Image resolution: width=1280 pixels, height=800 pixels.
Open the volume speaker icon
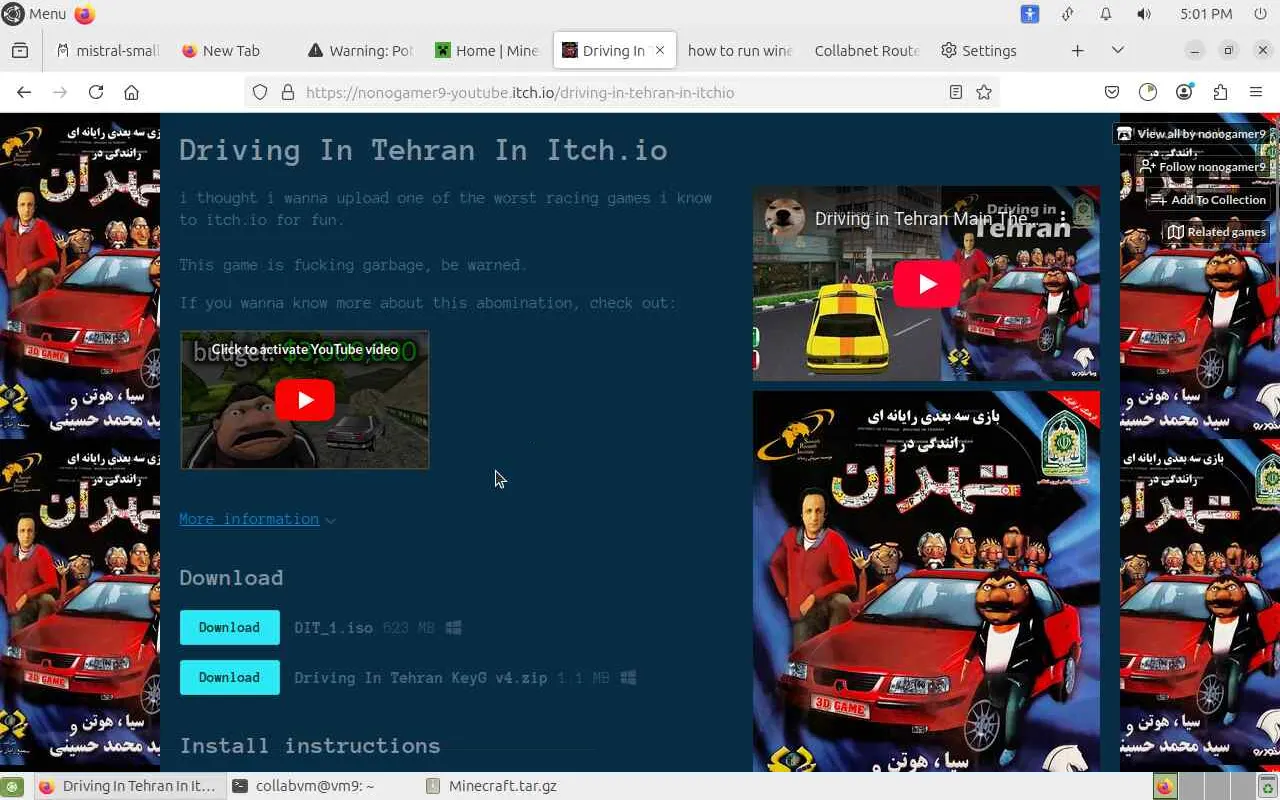[1144, 14]
